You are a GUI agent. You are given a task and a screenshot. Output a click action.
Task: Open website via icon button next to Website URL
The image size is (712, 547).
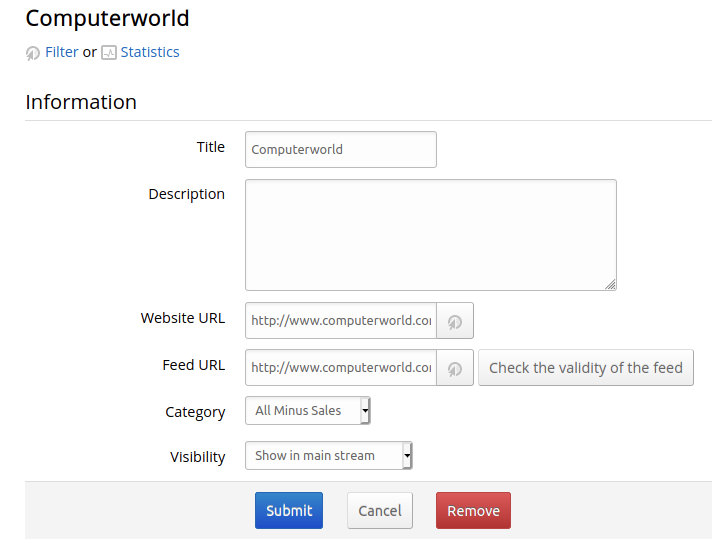[455, 320]
